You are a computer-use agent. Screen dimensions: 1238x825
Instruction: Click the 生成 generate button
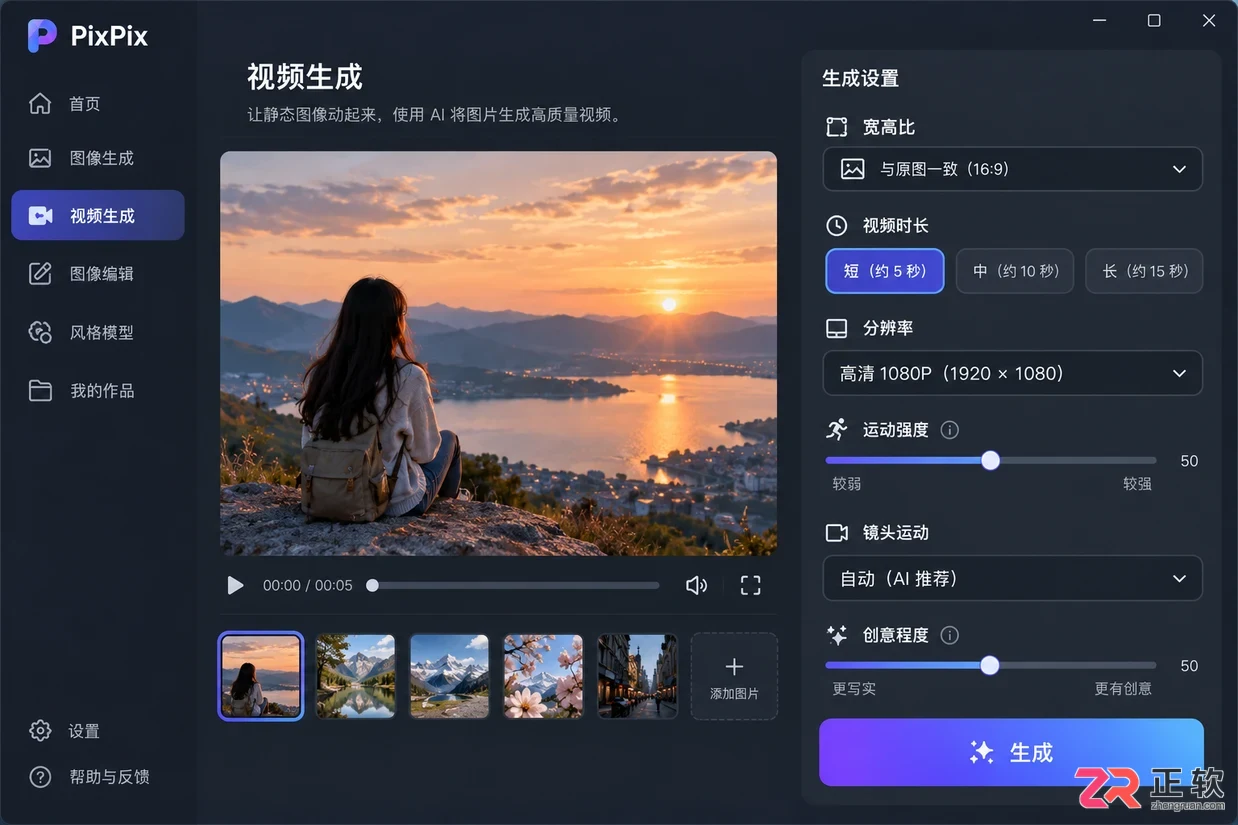[x=1011, y=752]
